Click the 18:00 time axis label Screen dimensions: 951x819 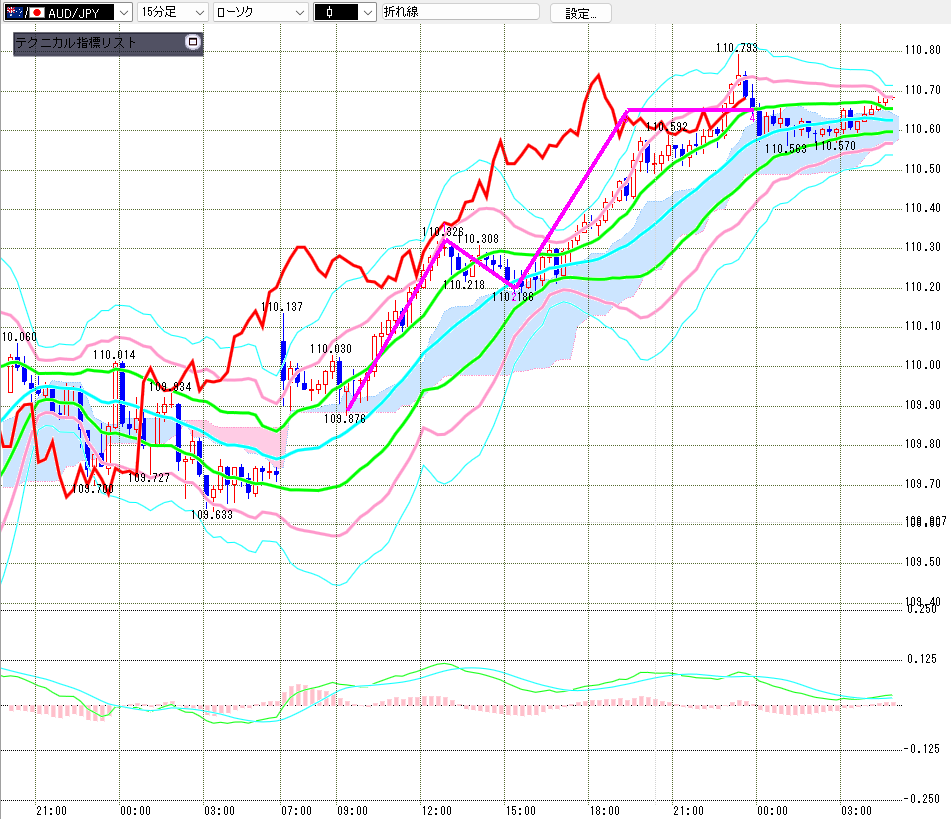coord(605,811)
